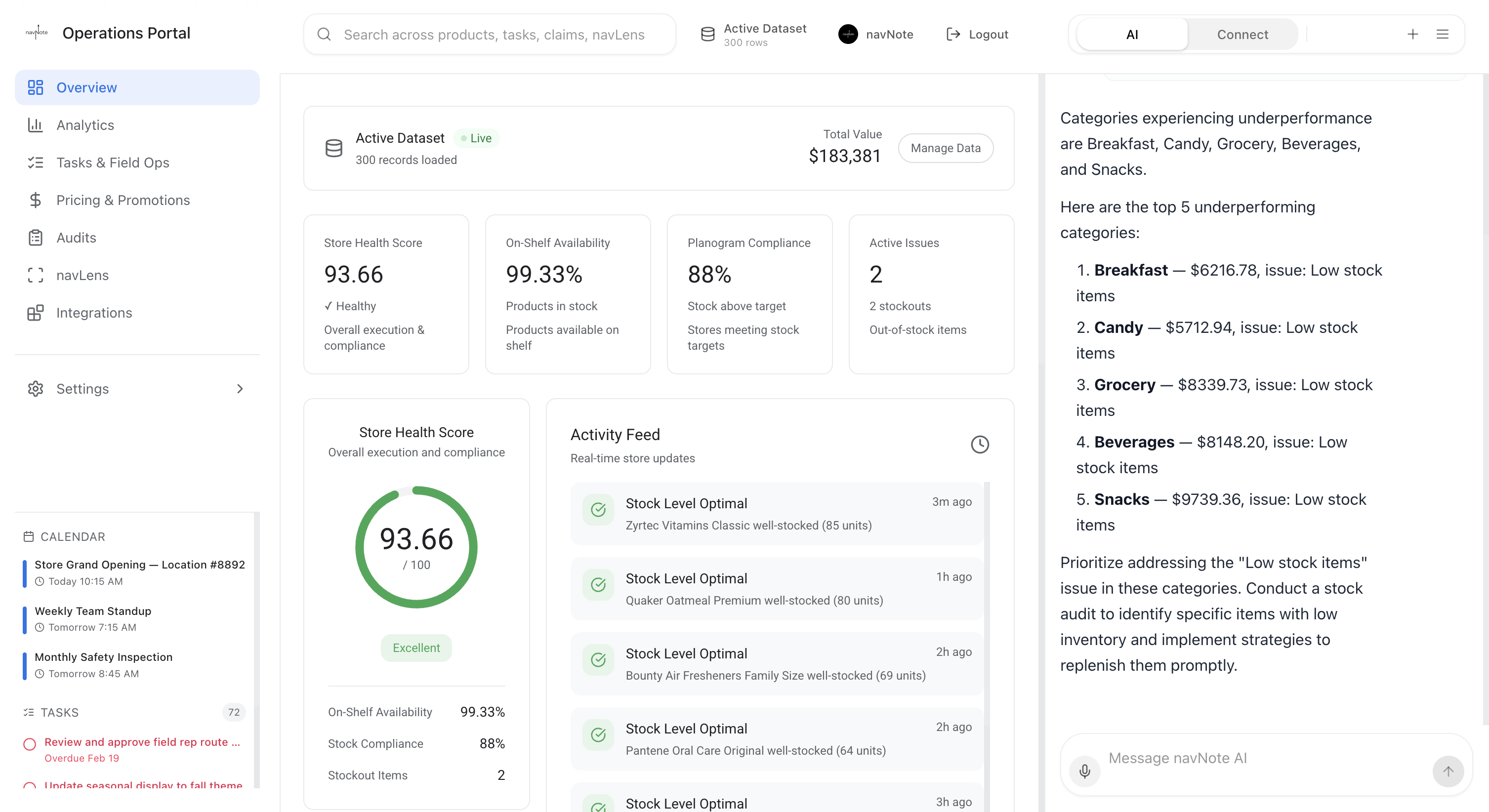This screenshot has height=812, width=1489.
Task: Mark the field rep route task complete
Action: pos(30,744)
